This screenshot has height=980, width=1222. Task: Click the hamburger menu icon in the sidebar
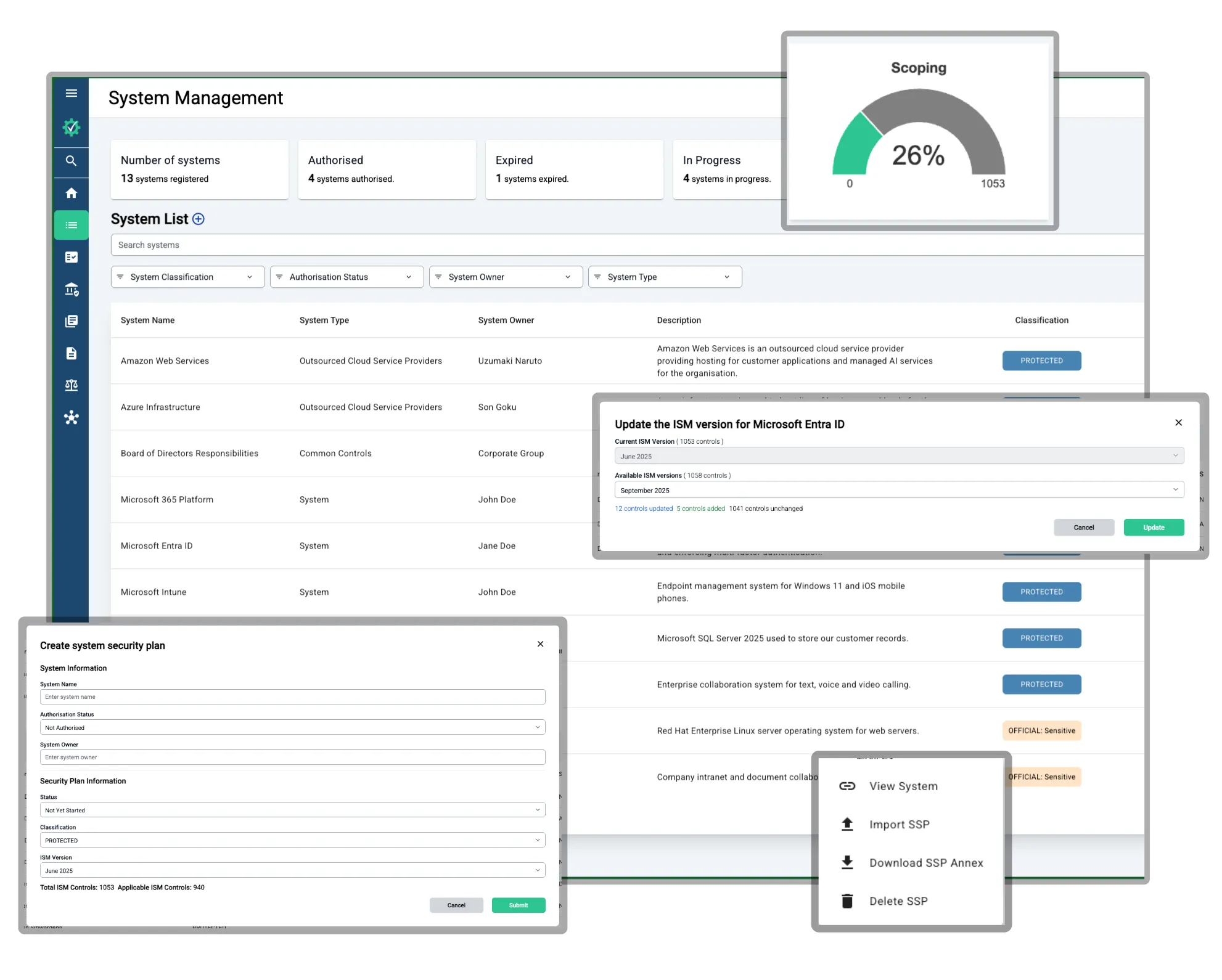click(72, 93)
